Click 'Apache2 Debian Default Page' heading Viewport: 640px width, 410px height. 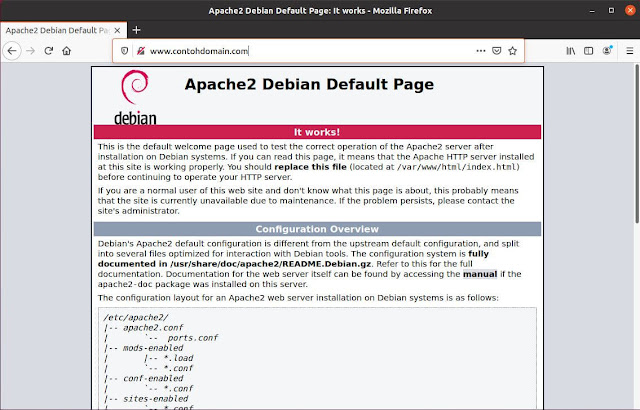point(309,84)
